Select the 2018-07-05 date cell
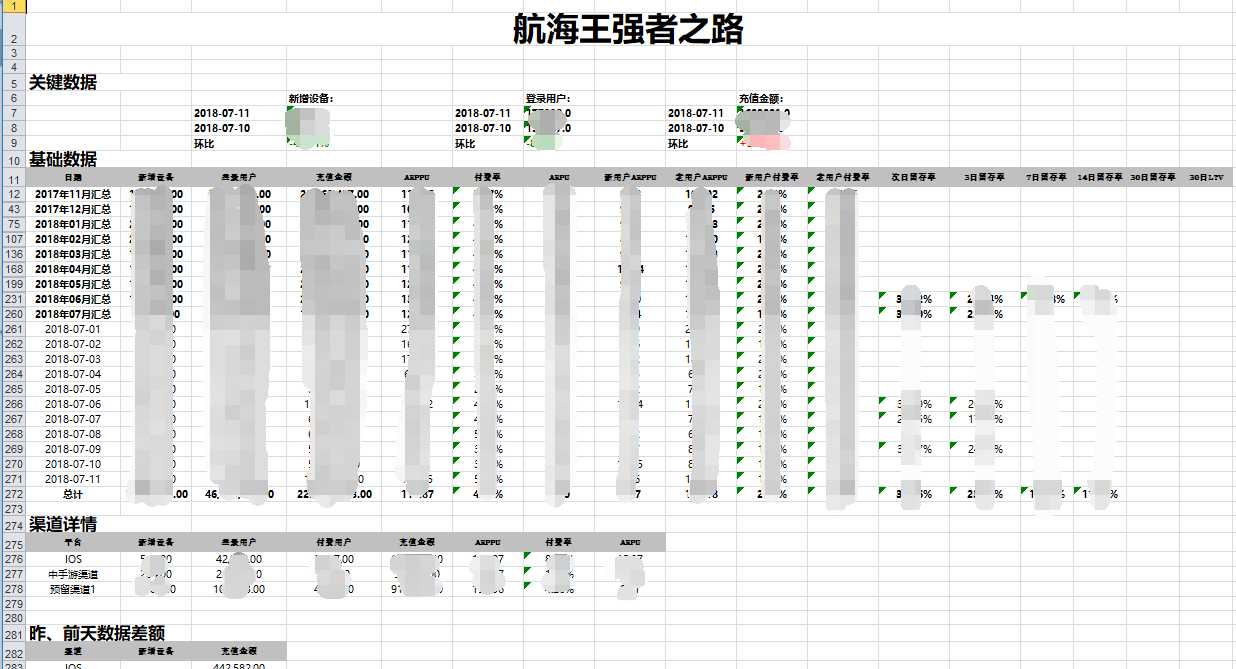This screenshot has width=1236, height=669. coord(73,389)
